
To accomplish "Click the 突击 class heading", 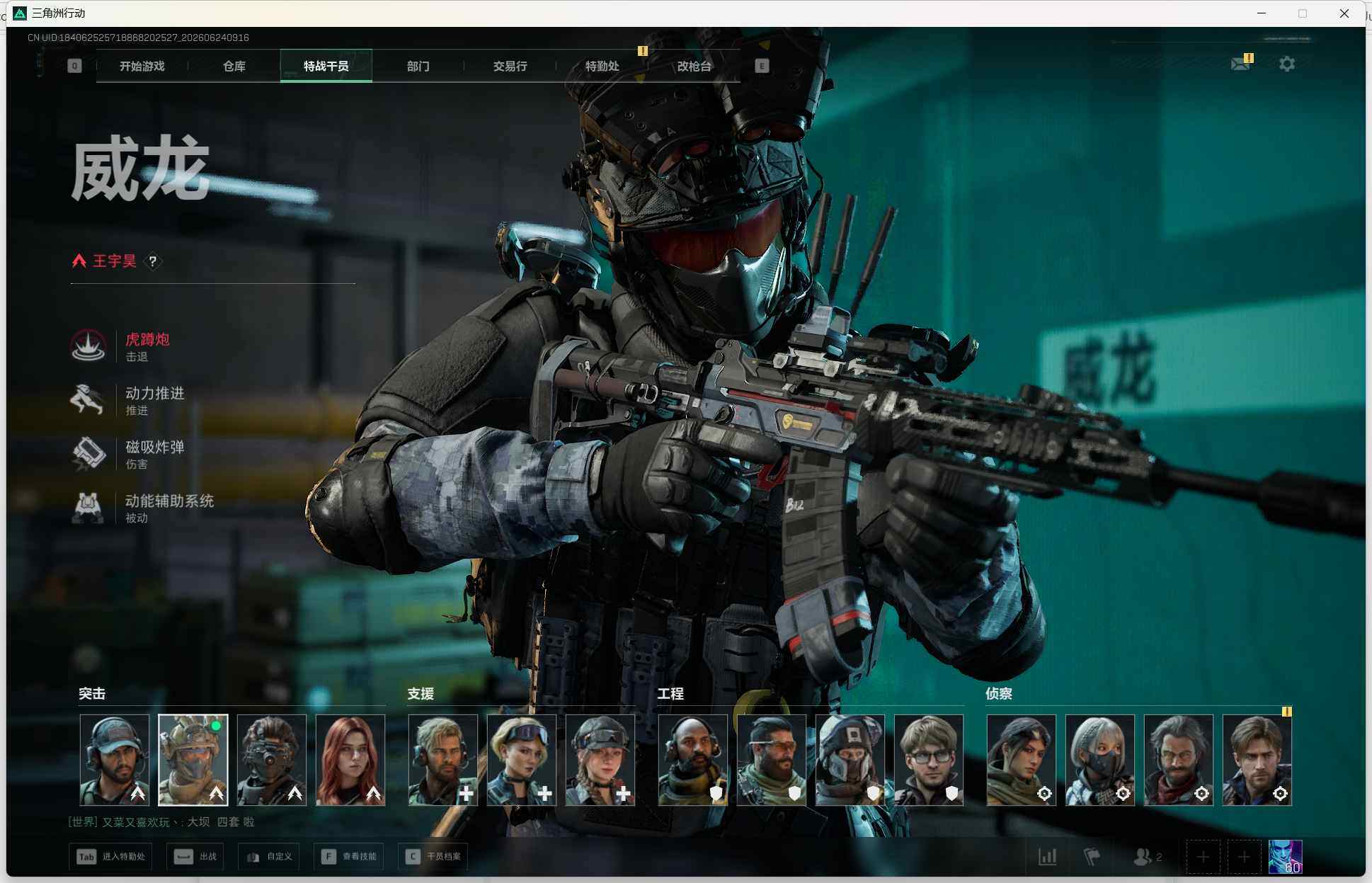I will [x=92, y=694].
